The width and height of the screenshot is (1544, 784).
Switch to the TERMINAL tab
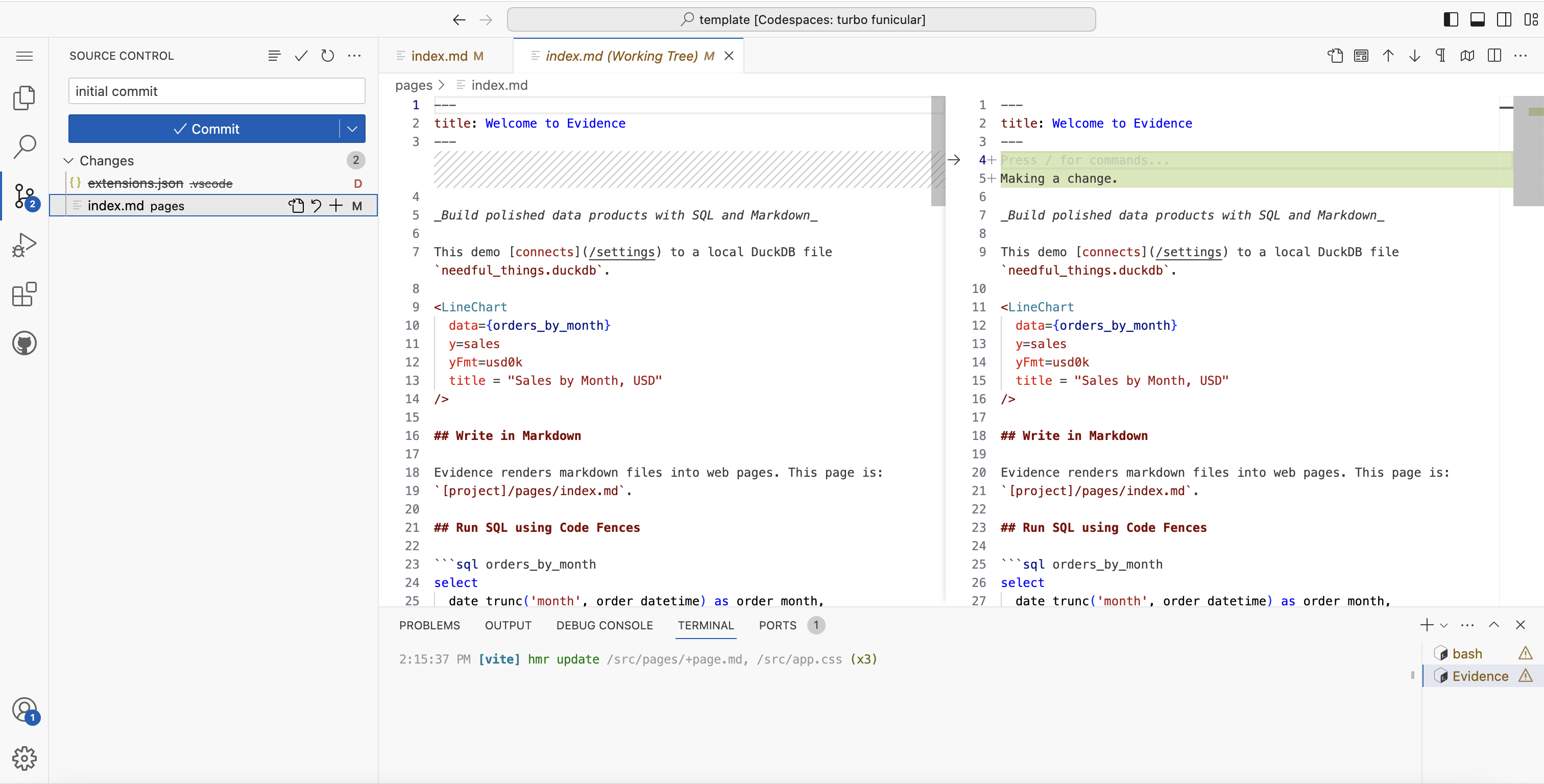click(x=706, y=625)
